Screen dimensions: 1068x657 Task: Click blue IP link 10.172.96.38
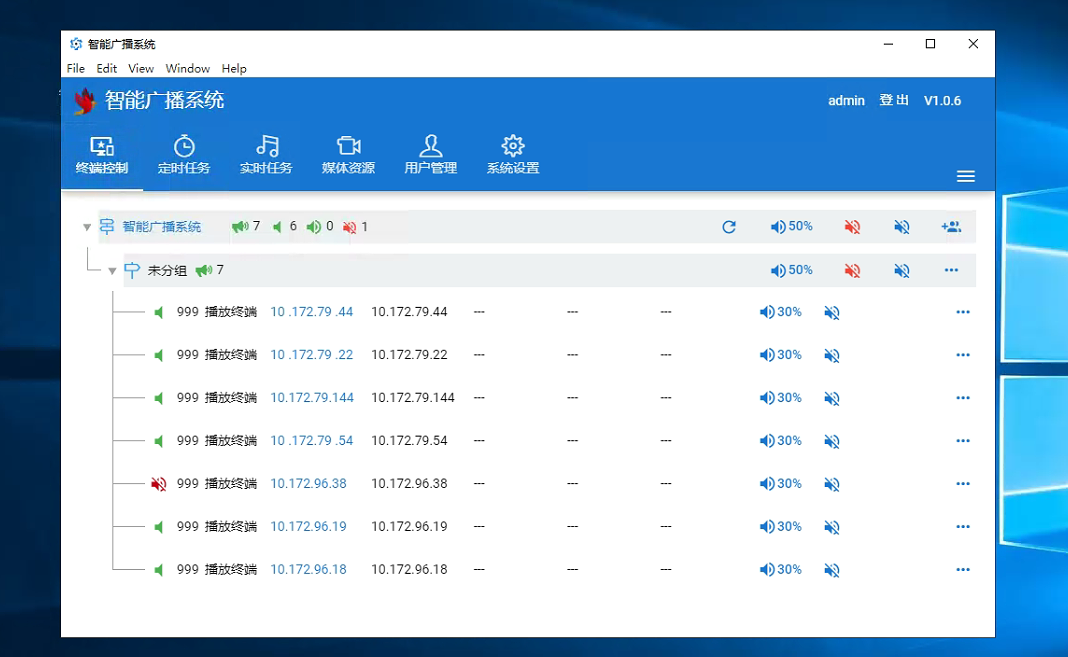point(309,483)
